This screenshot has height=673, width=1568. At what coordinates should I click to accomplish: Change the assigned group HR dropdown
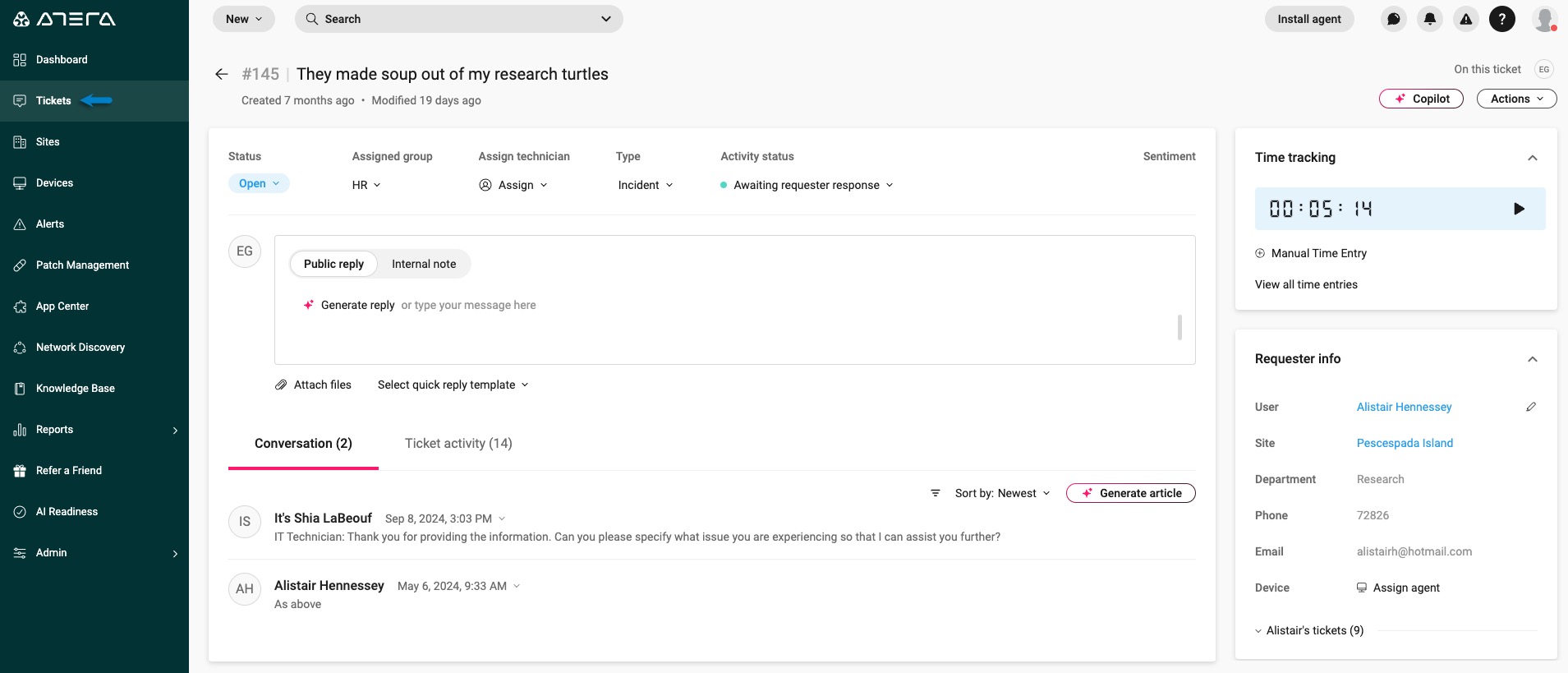tap(366, 185)
